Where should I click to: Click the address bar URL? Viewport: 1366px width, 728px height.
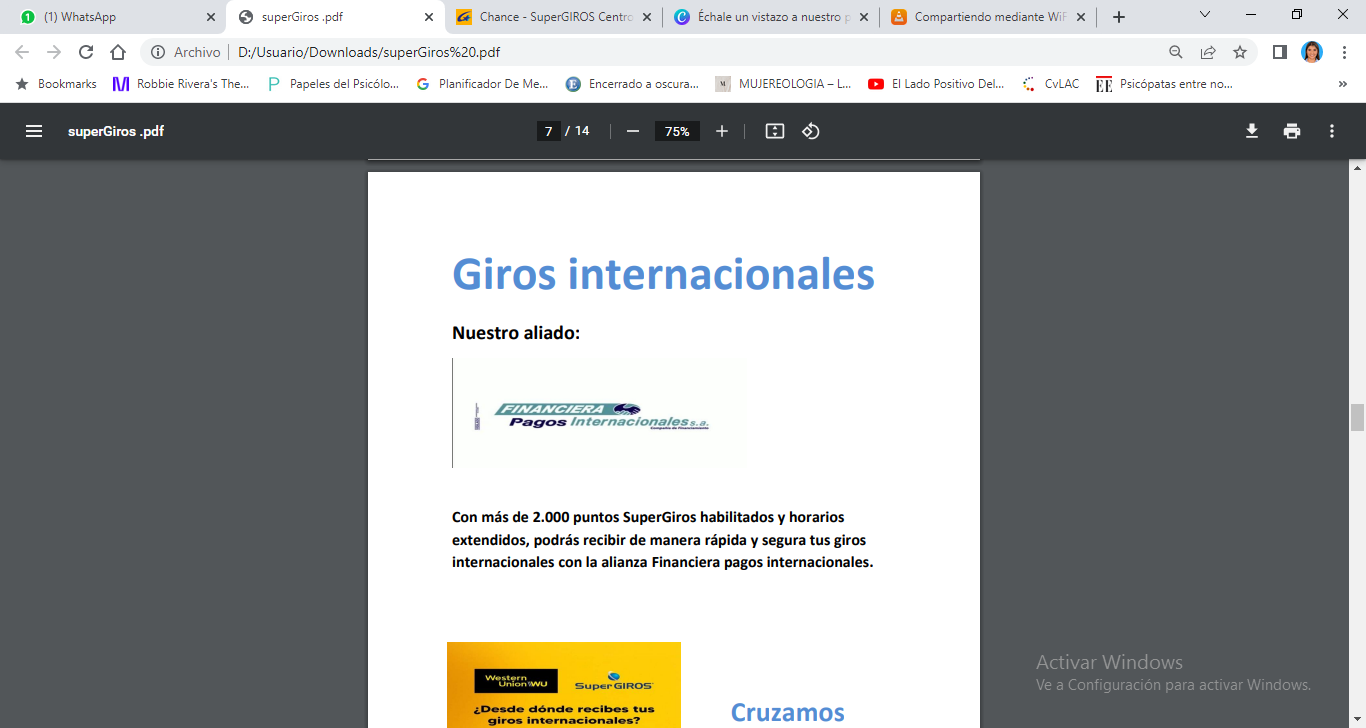[x=369, y=52]
